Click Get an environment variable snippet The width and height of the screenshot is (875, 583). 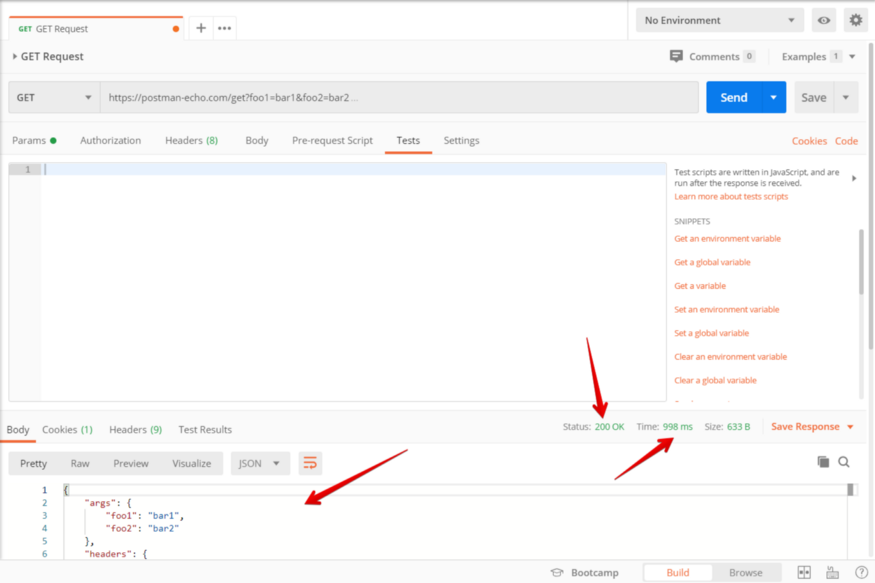tap(727, 239)
